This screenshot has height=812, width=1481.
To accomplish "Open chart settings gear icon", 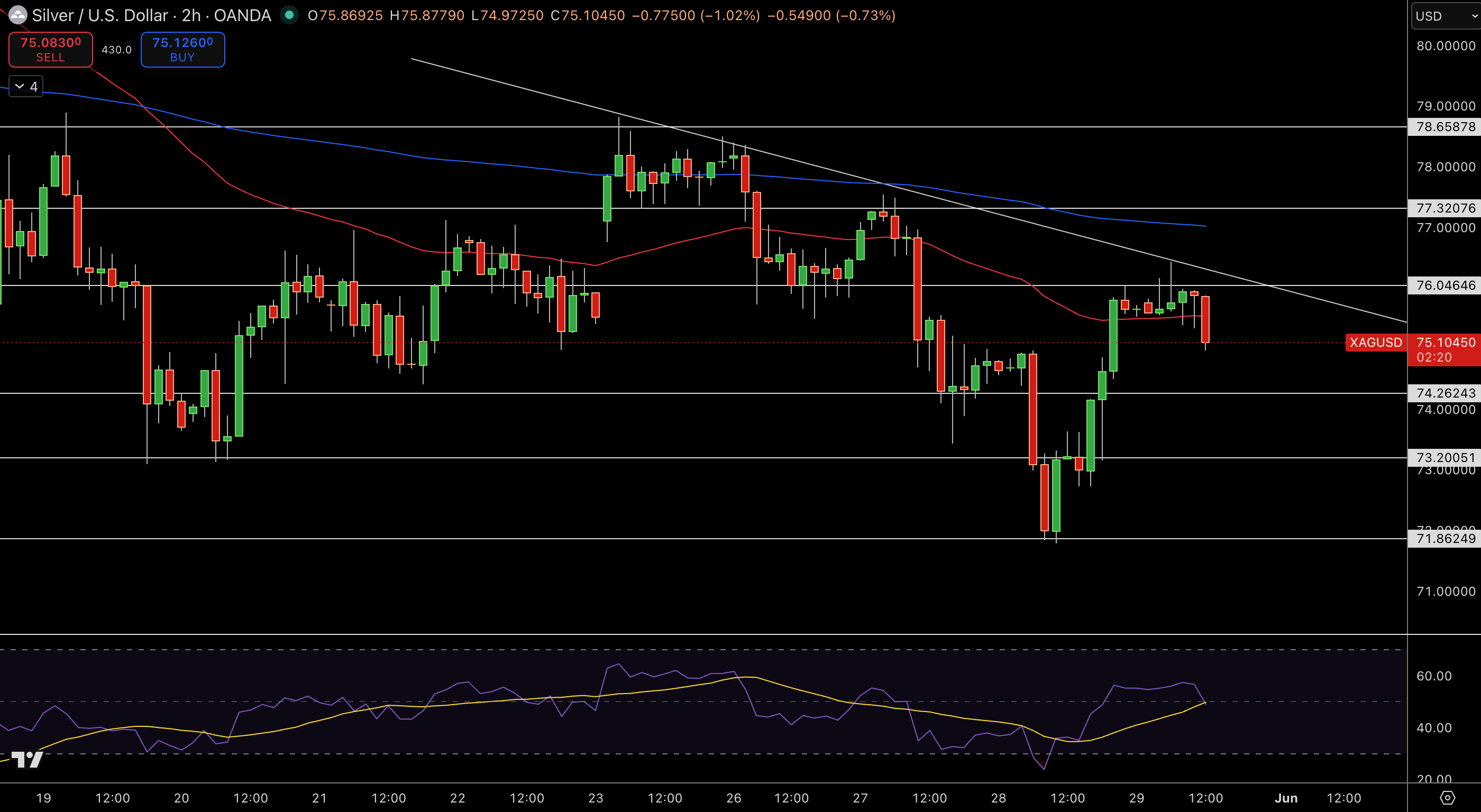I will (x=1447, y=798).
